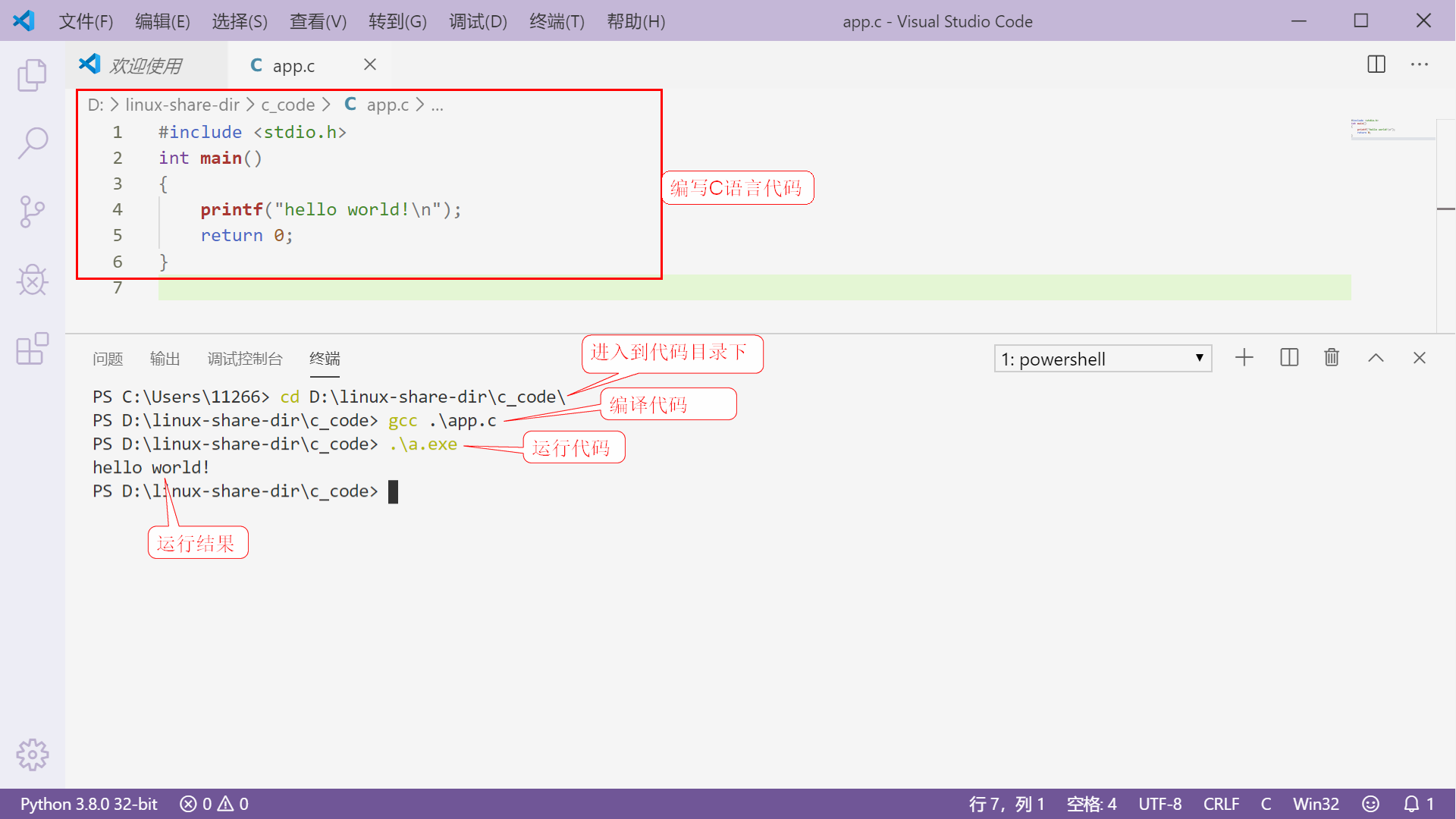Screen dimensions: 1456x819
Task: Open the Debug view in activity bar
Action: tap(32, 281)
